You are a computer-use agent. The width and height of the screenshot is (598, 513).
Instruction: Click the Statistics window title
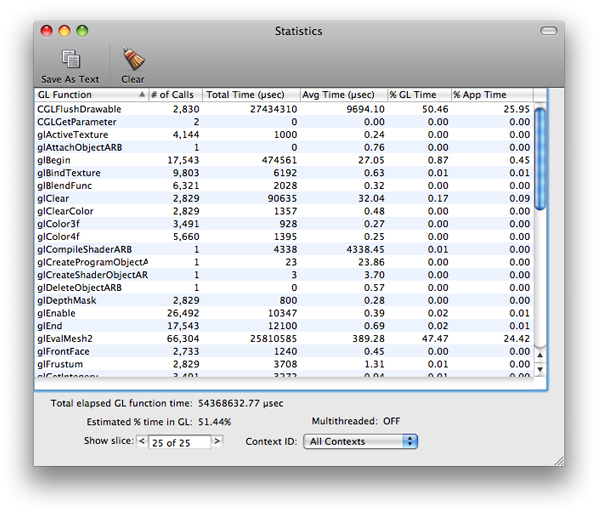299,31
